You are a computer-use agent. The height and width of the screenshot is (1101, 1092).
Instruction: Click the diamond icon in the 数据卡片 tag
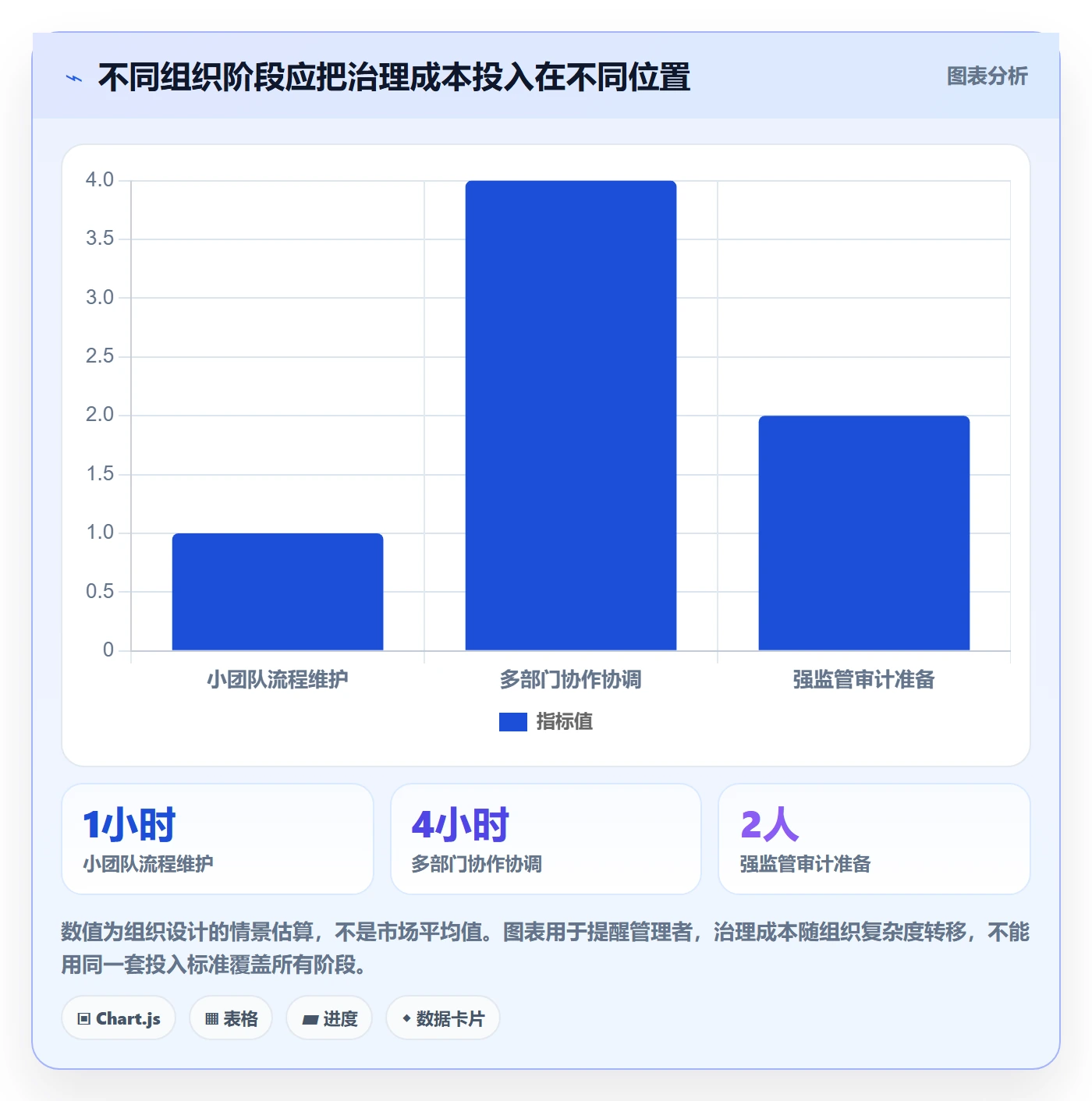tap(406, 1018)
